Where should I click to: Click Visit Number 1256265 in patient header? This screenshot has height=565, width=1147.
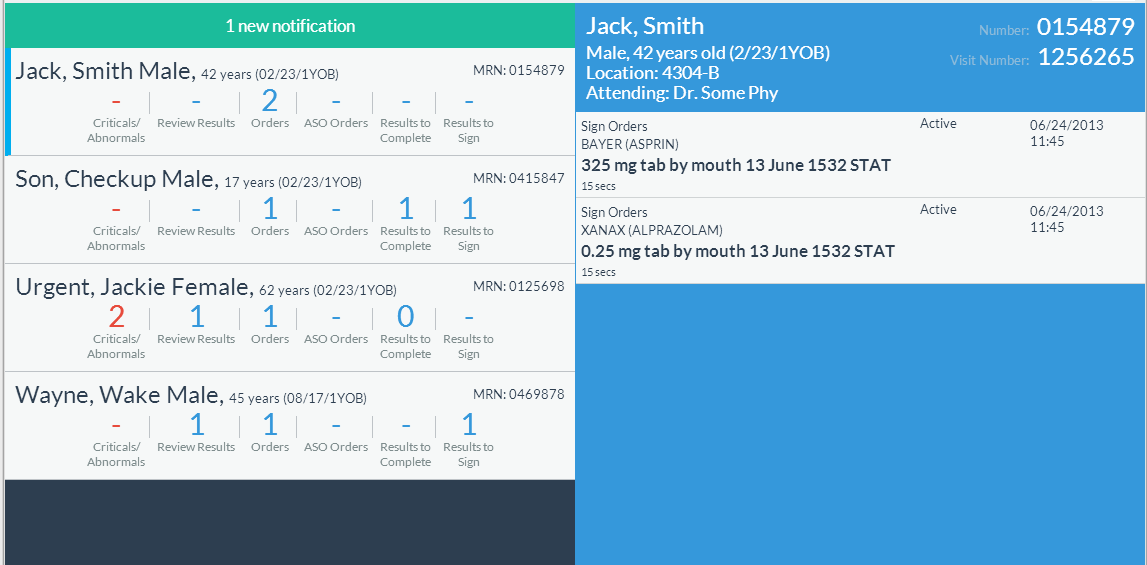pyautogui.click(x=1085, y=57)
